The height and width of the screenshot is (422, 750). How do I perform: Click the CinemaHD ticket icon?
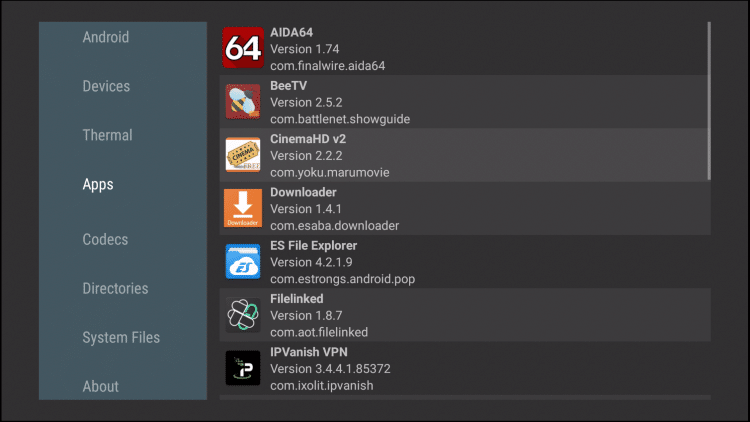[243, 155]
